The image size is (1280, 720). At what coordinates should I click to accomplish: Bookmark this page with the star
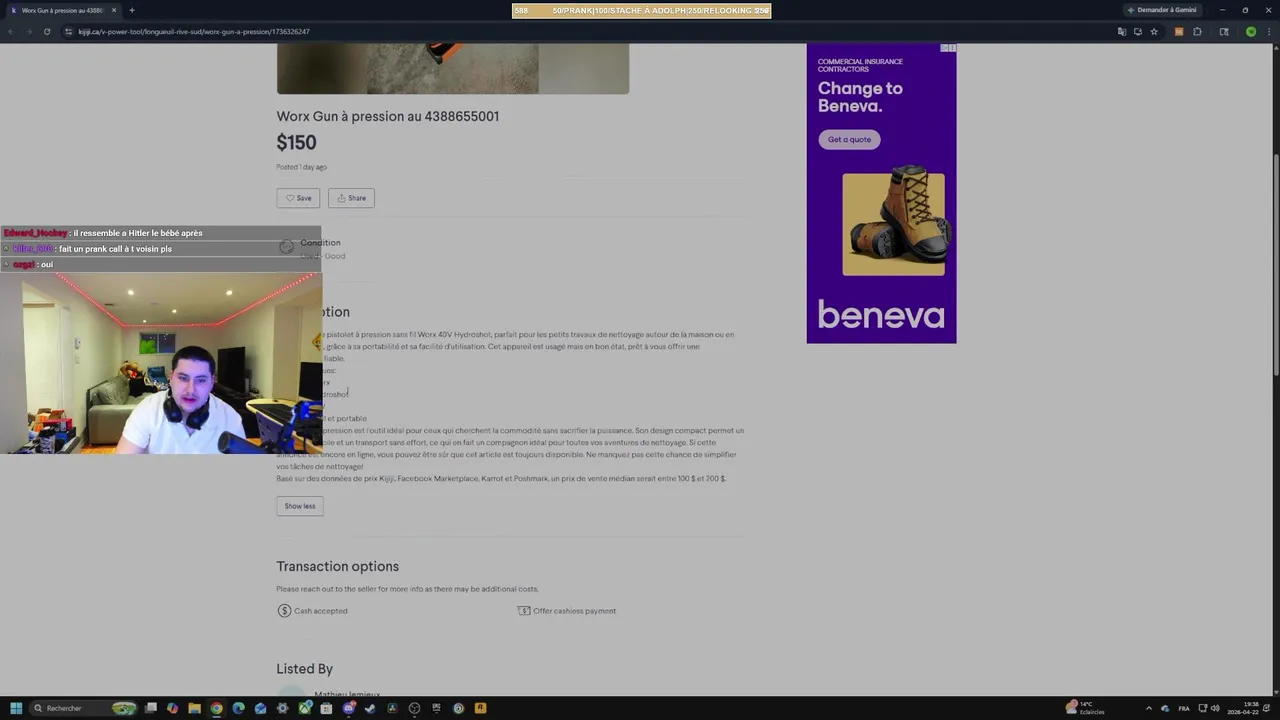pos(1154,32)
